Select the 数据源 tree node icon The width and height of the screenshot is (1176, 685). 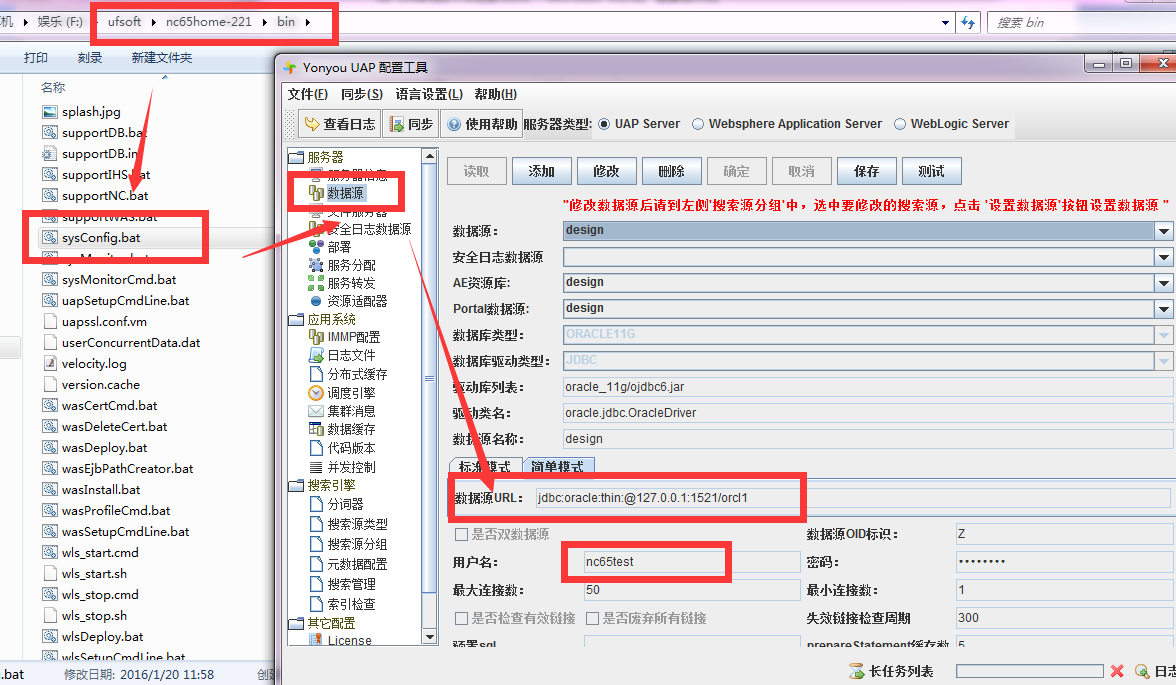coord(316,193)
